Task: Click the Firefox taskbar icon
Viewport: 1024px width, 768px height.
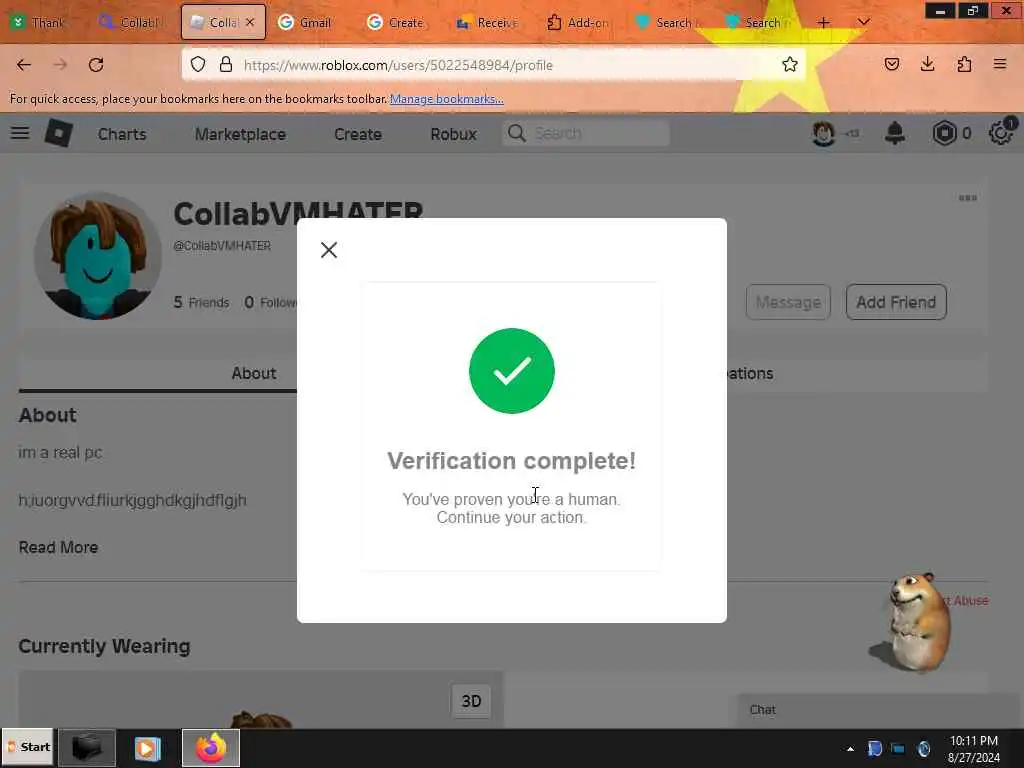Action: tap(211, 748)
